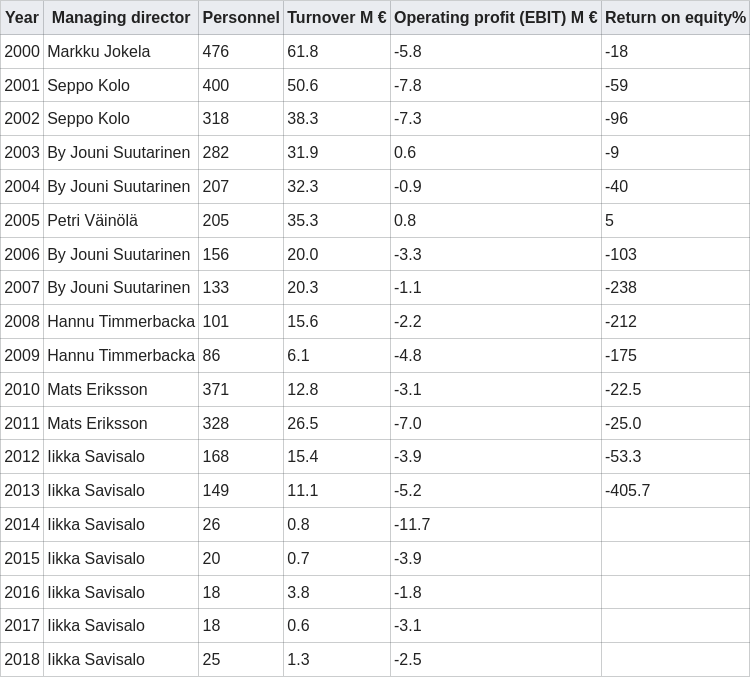Click the Year column header
Image resolution: width=750 pixels, height=677 pixels.
point(22,18)
